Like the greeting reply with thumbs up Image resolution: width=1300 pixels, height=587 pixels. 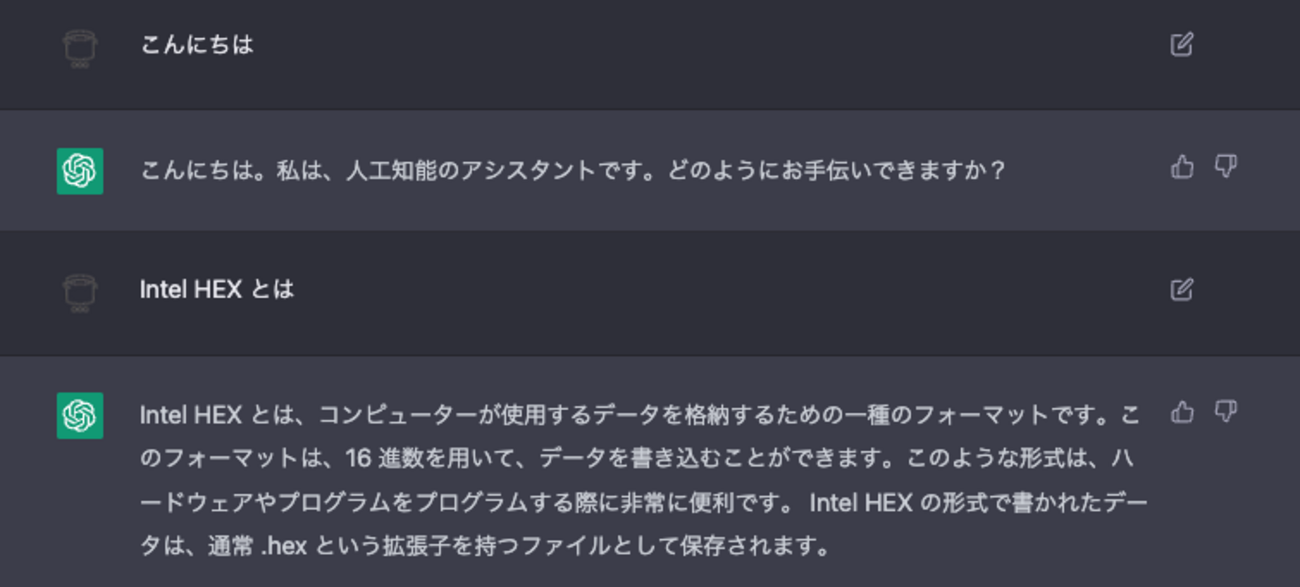(1182, 167)
